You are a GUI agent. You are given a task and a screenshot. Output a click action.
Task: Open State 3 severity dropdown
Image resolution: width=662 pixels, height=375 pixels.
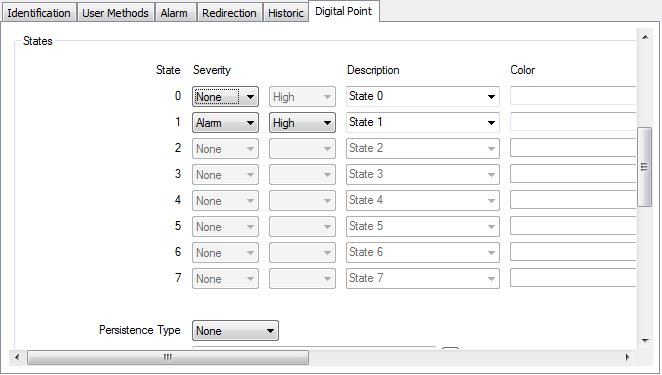225,175
